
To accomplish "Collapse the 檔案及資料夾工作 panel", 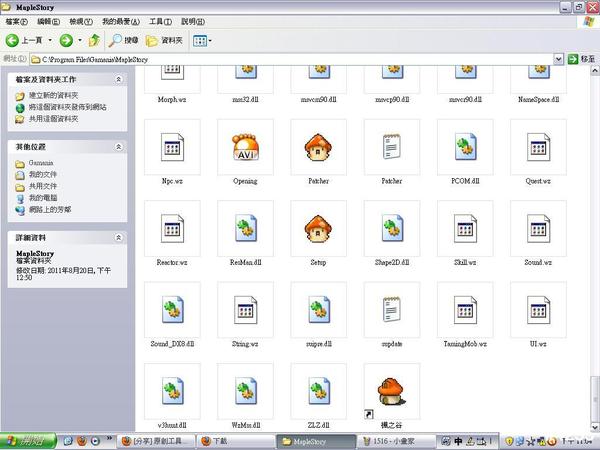I will [120, 78].
